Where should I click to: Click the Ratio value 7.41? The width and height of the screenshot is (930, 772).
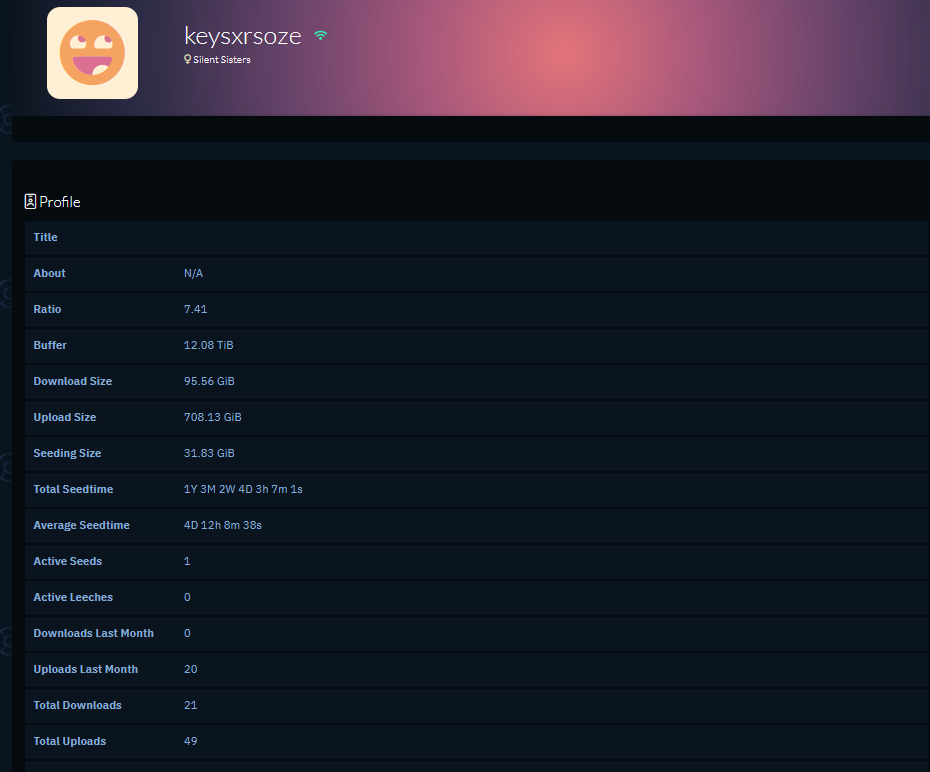195,309
